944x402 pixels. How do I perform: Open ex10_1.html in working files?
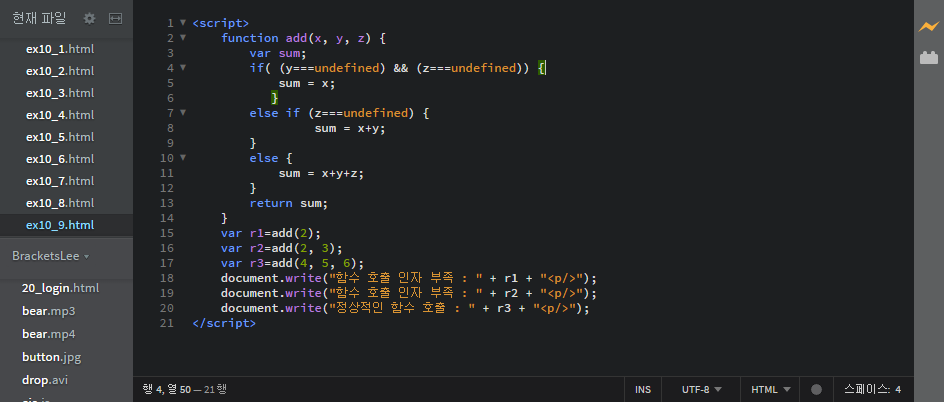pos(60,49)
